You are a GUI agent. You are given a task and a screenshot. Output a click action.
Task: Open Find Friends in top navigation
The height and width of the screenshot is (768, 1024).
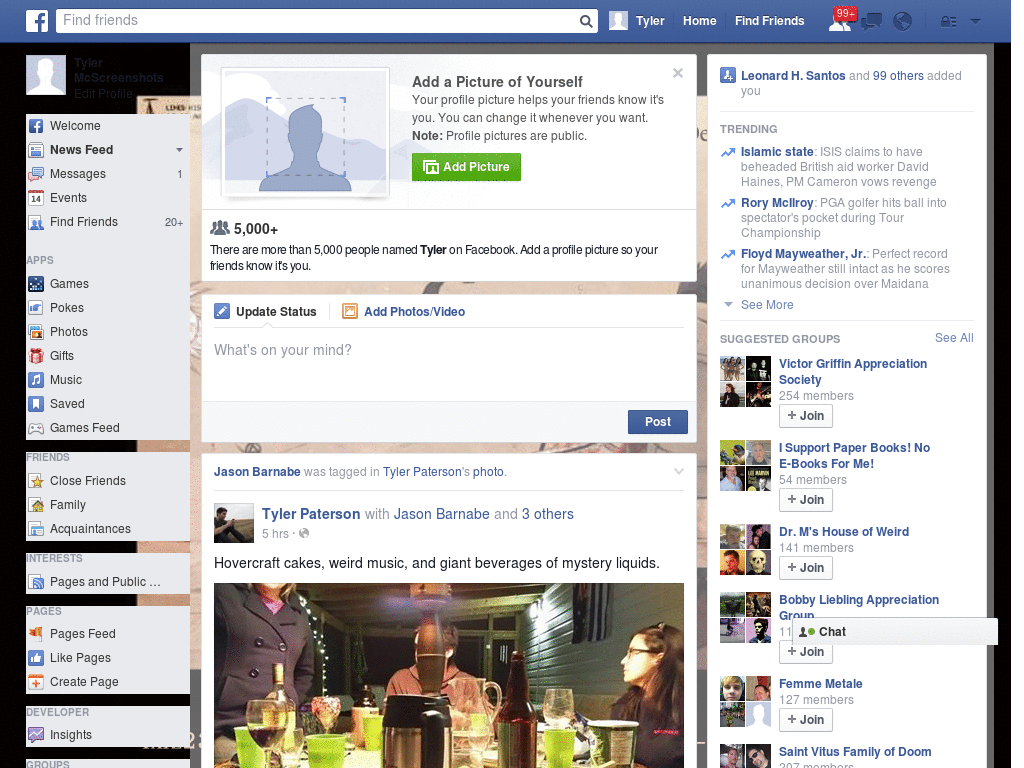(x=769, y=21)
